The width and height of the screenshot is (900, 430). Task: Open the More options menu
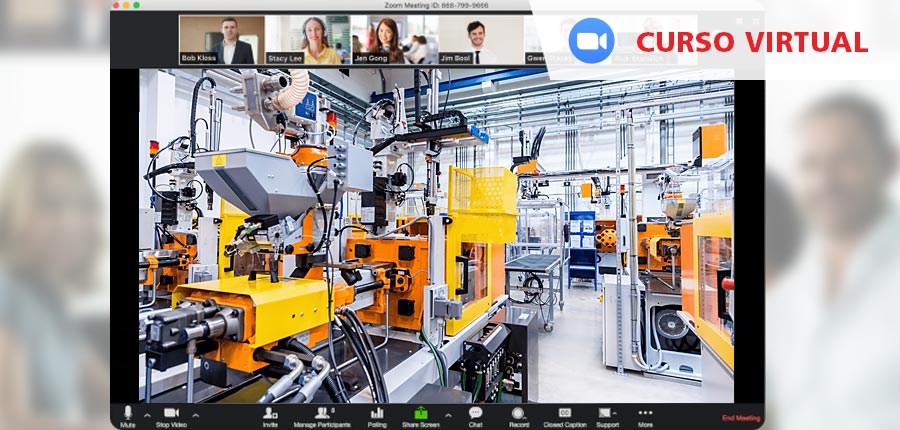click(645, 414)
